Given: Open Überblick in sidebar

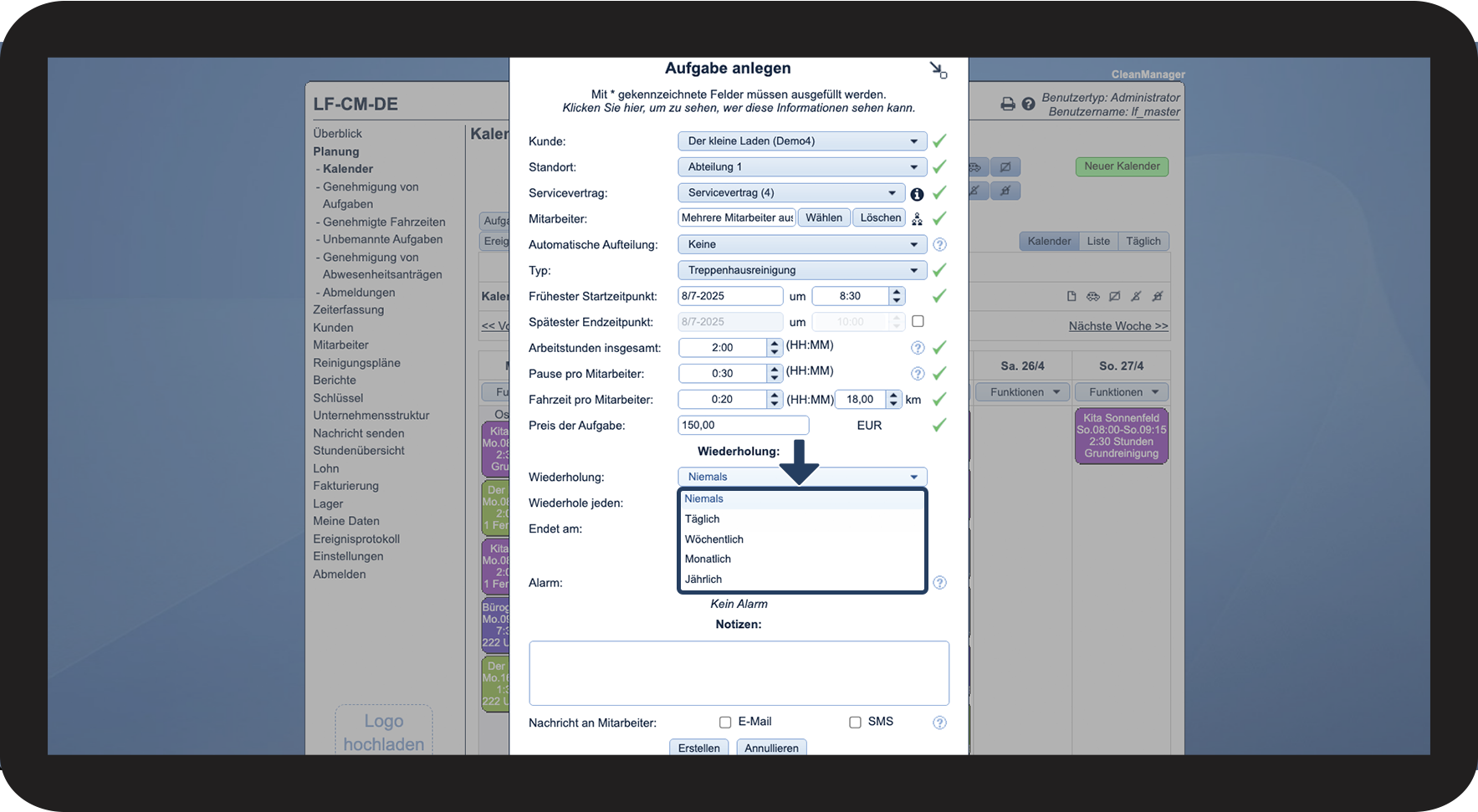Looking at the screenshot, I should (337, 134).
